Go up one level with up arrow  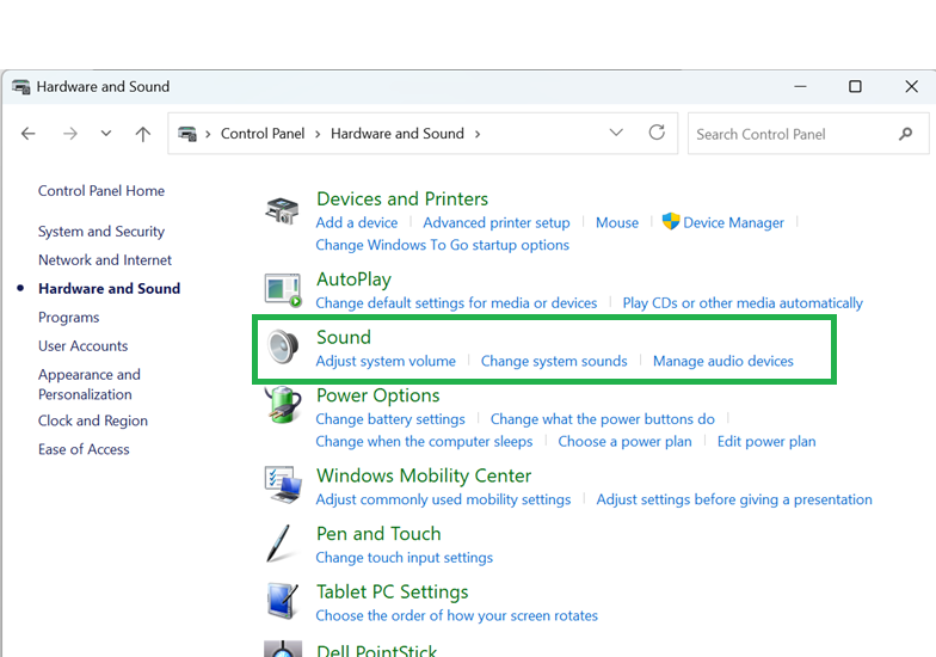(143, 134)
